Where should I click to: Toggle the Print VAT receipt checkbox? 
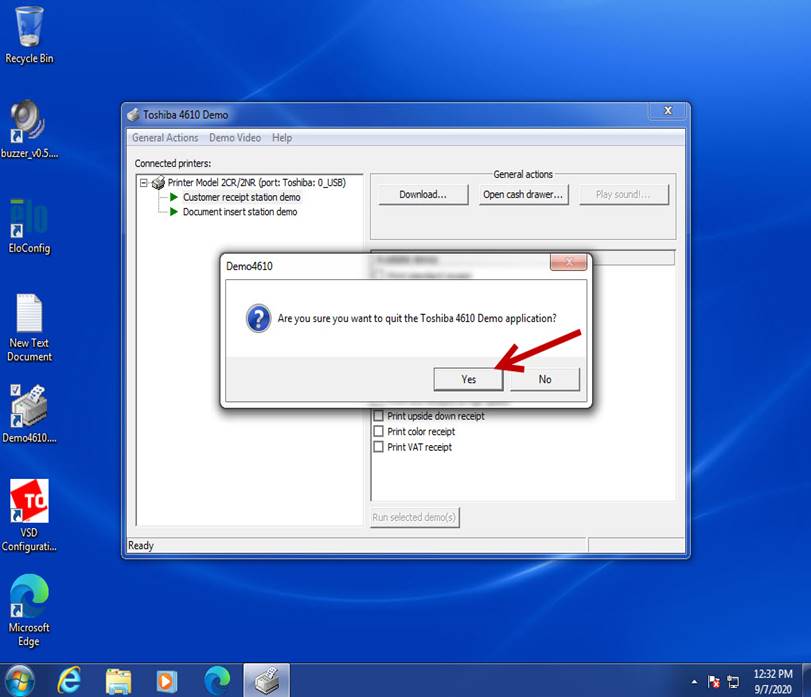pyautogui.click(x=378, y=448)
